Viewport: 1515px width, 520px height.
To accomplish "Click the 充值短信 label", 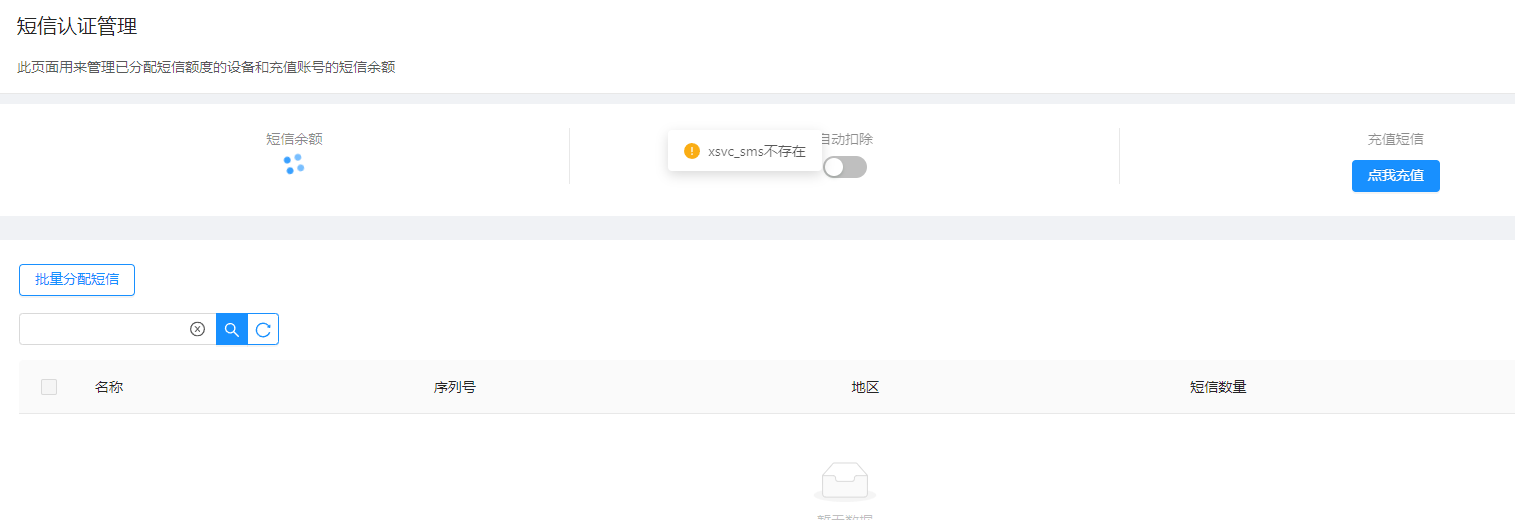I will click(x=1395, y=139).
